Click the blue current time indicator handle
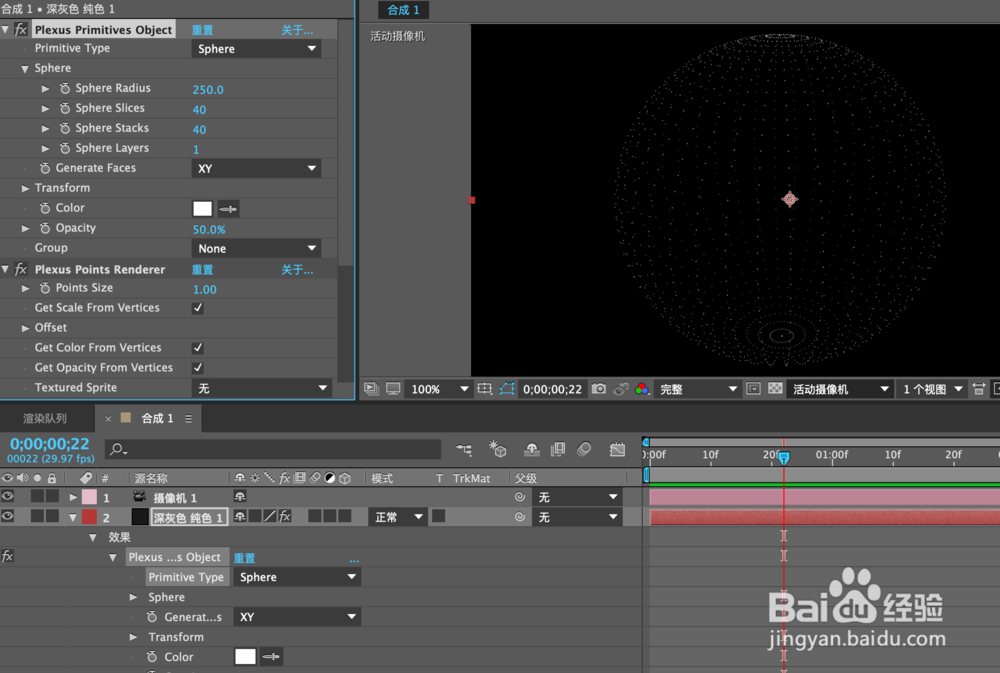 point(784,457)
